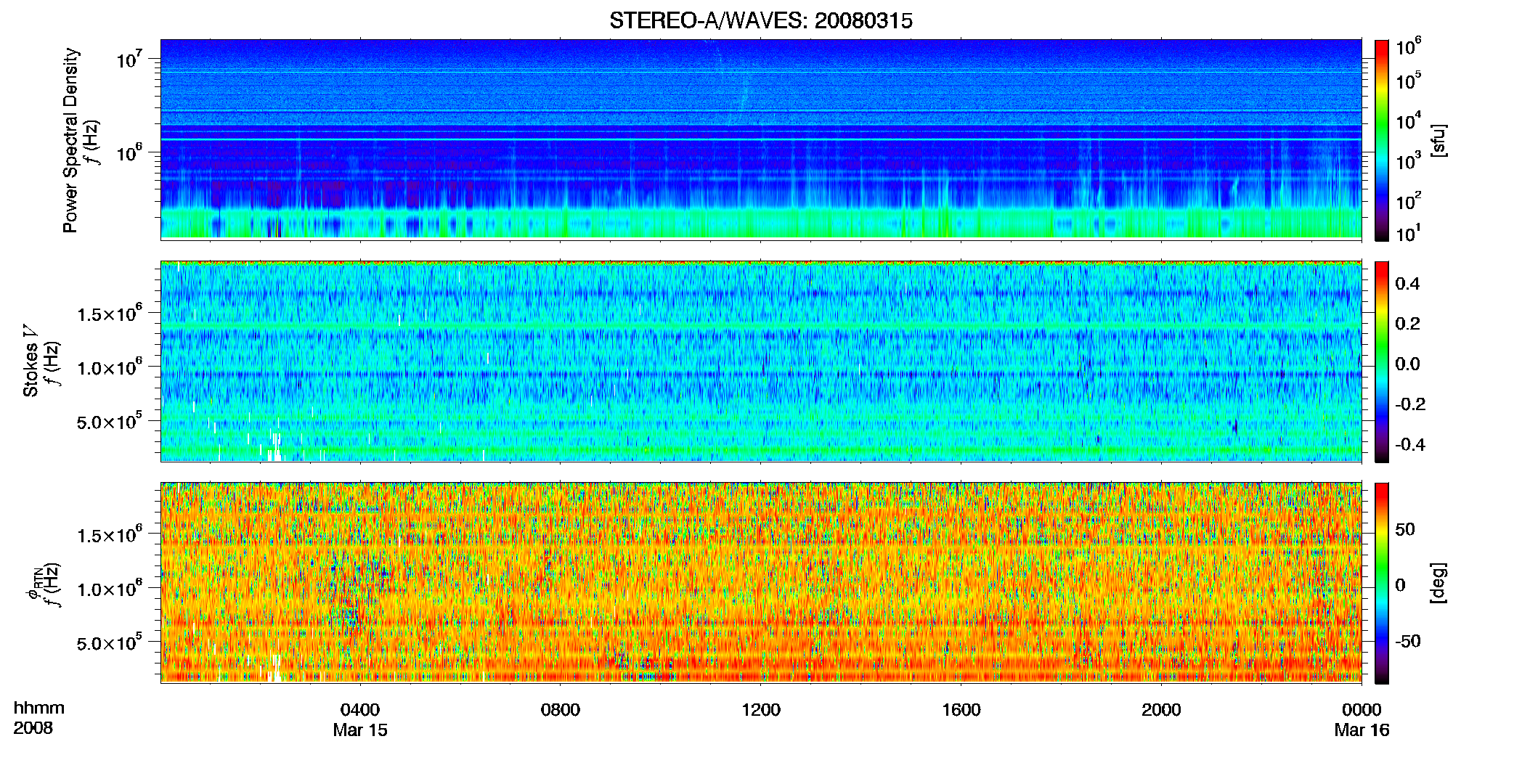Click the 1600 time tick label
This screenshot has height=784, width=1522.
pos(961,709)
